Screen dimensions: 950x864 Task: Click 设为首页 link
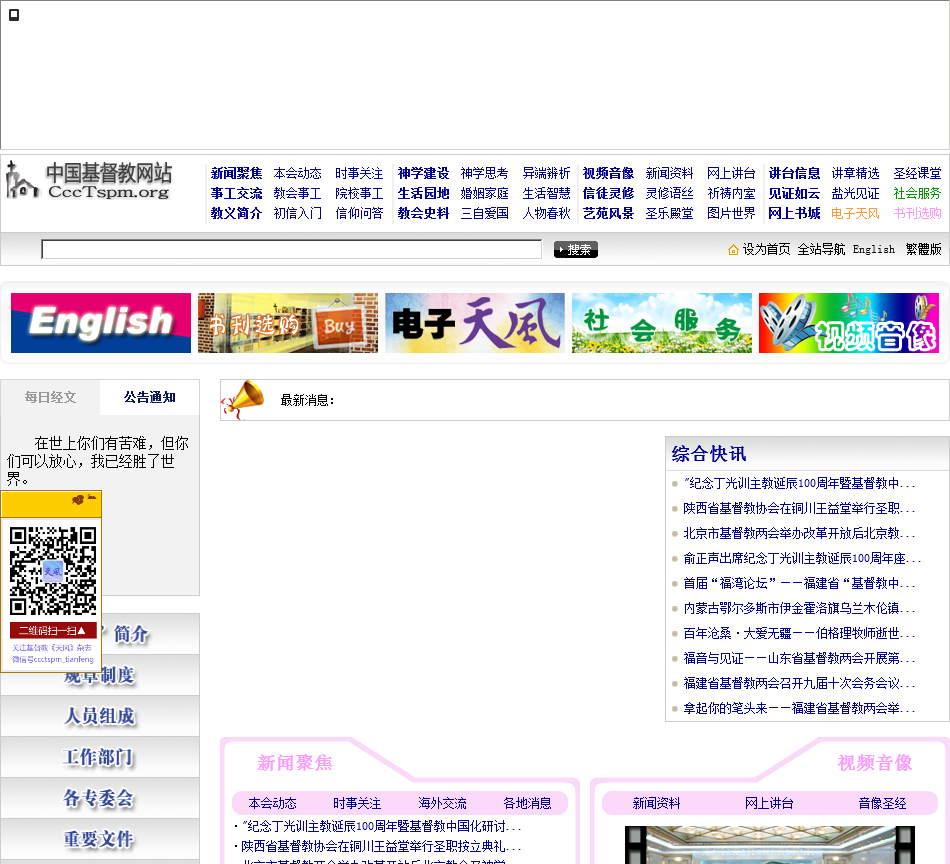point(766,249)
